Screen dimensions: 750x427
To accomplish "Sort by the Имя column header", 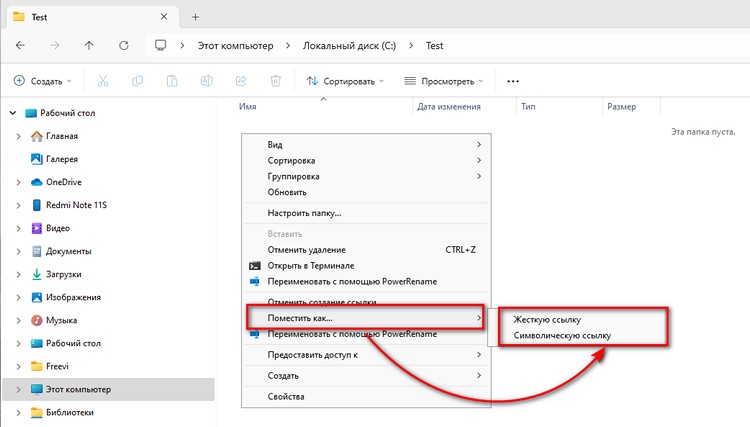I will (247, 107).
